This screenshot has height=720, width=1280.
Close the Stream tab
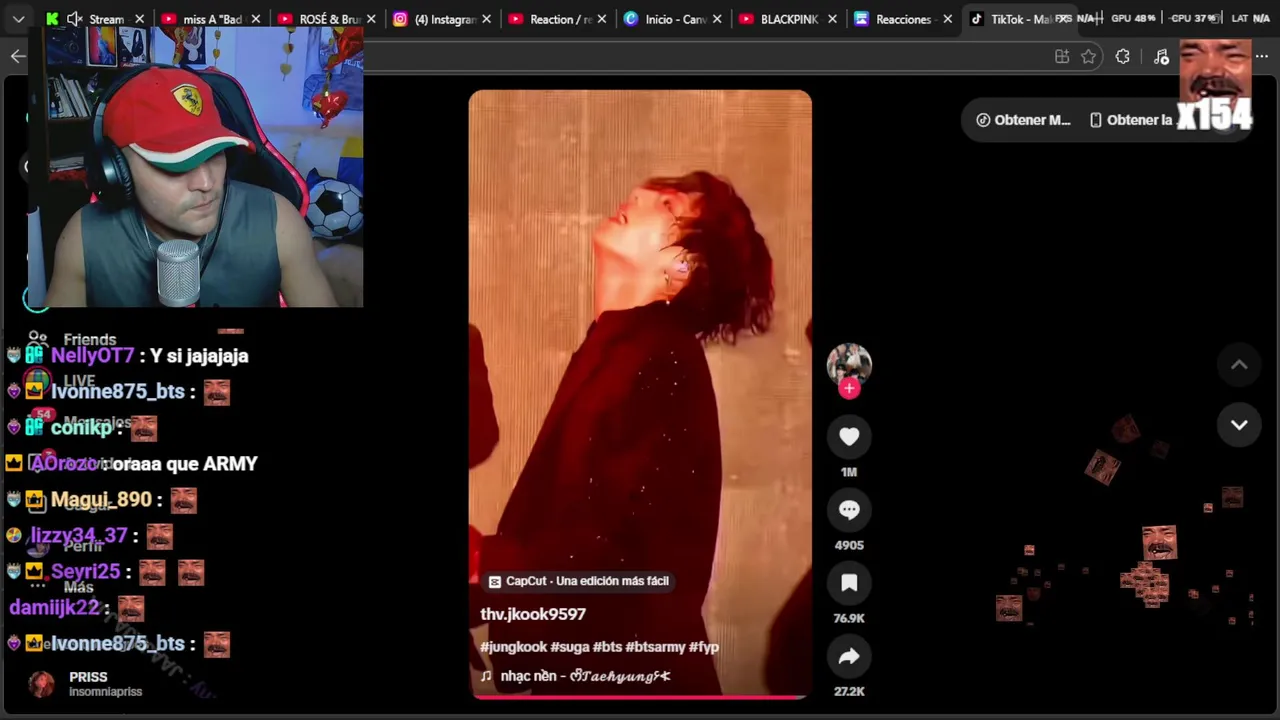139,19
